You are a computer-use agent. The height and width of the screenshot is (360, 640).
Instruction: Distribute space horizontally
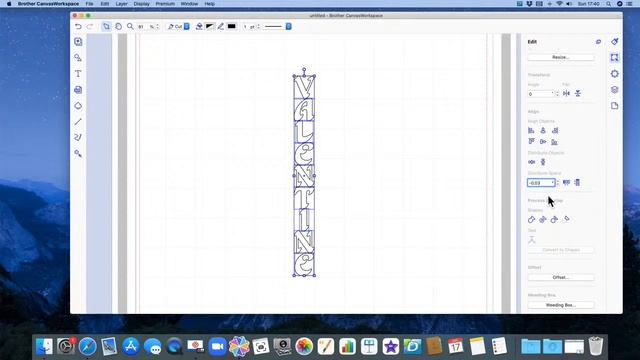tap(566, 182)
